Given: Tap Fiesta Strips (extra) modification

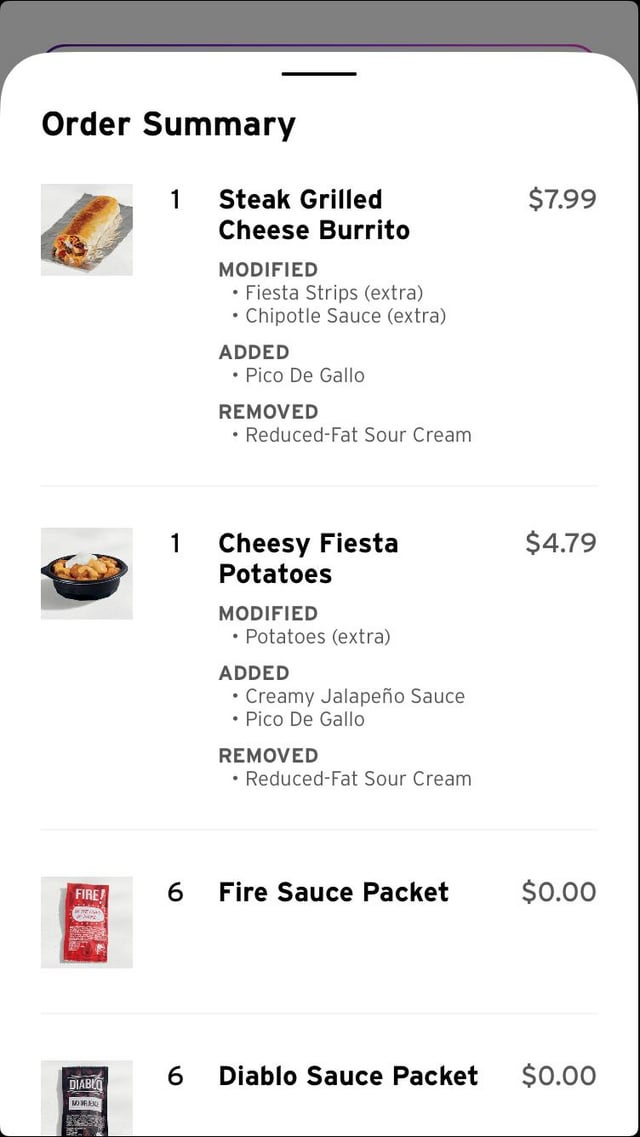Looking at the screenshot, I should [334, 293].
